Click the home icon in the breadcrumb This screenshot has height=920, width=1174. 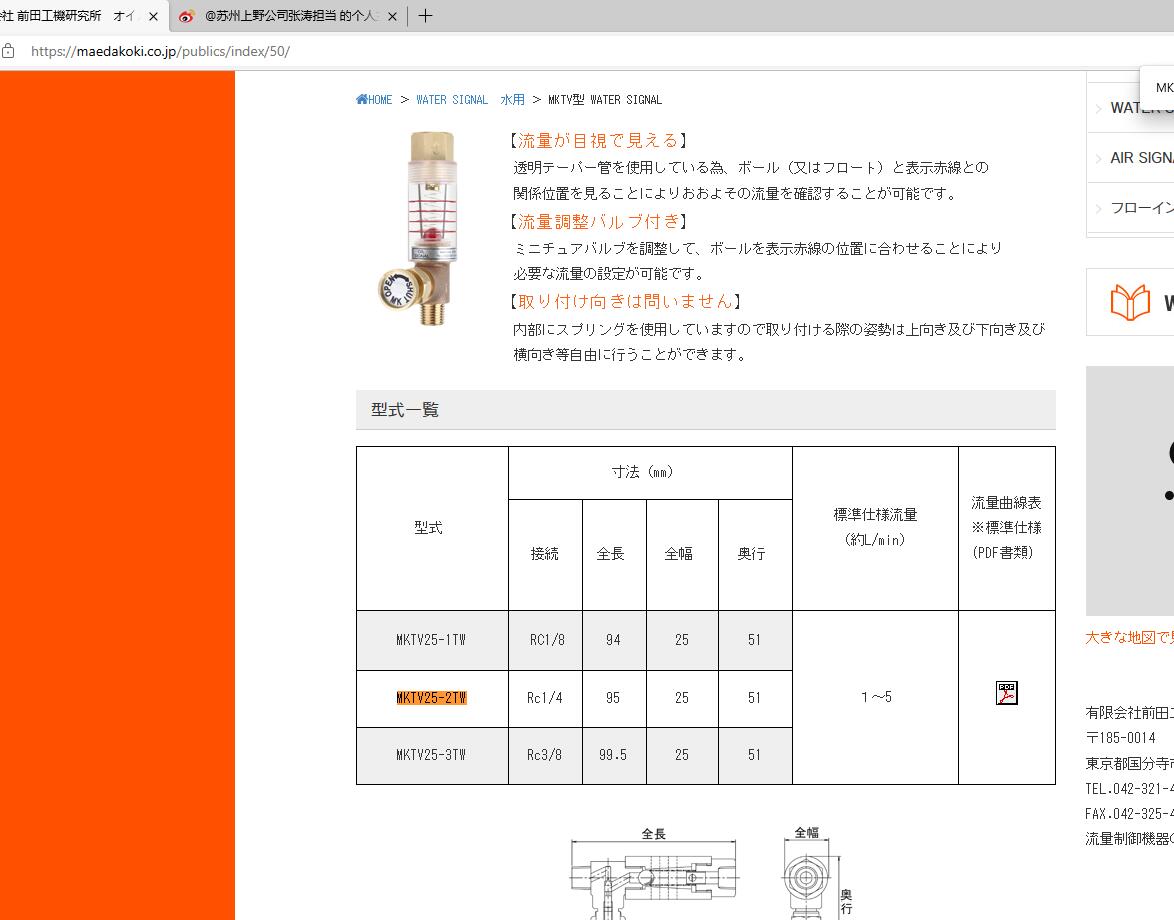[362, 98]
